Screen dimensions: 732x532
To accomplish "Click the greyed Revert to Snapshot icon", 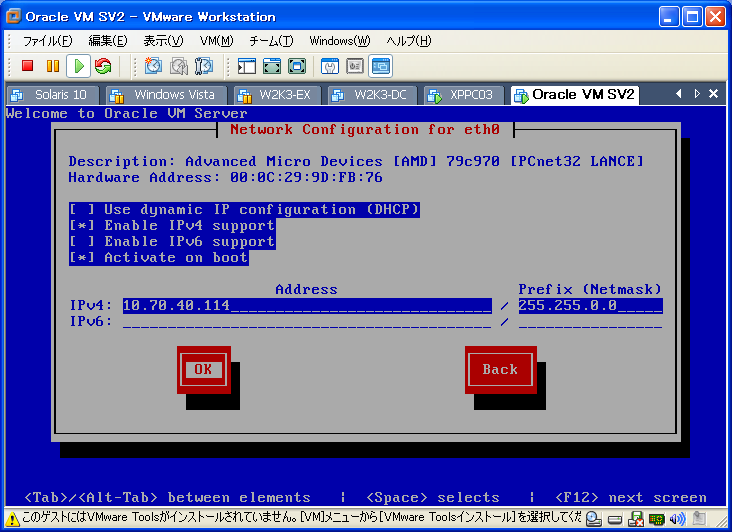I will (x=178, y=66).
